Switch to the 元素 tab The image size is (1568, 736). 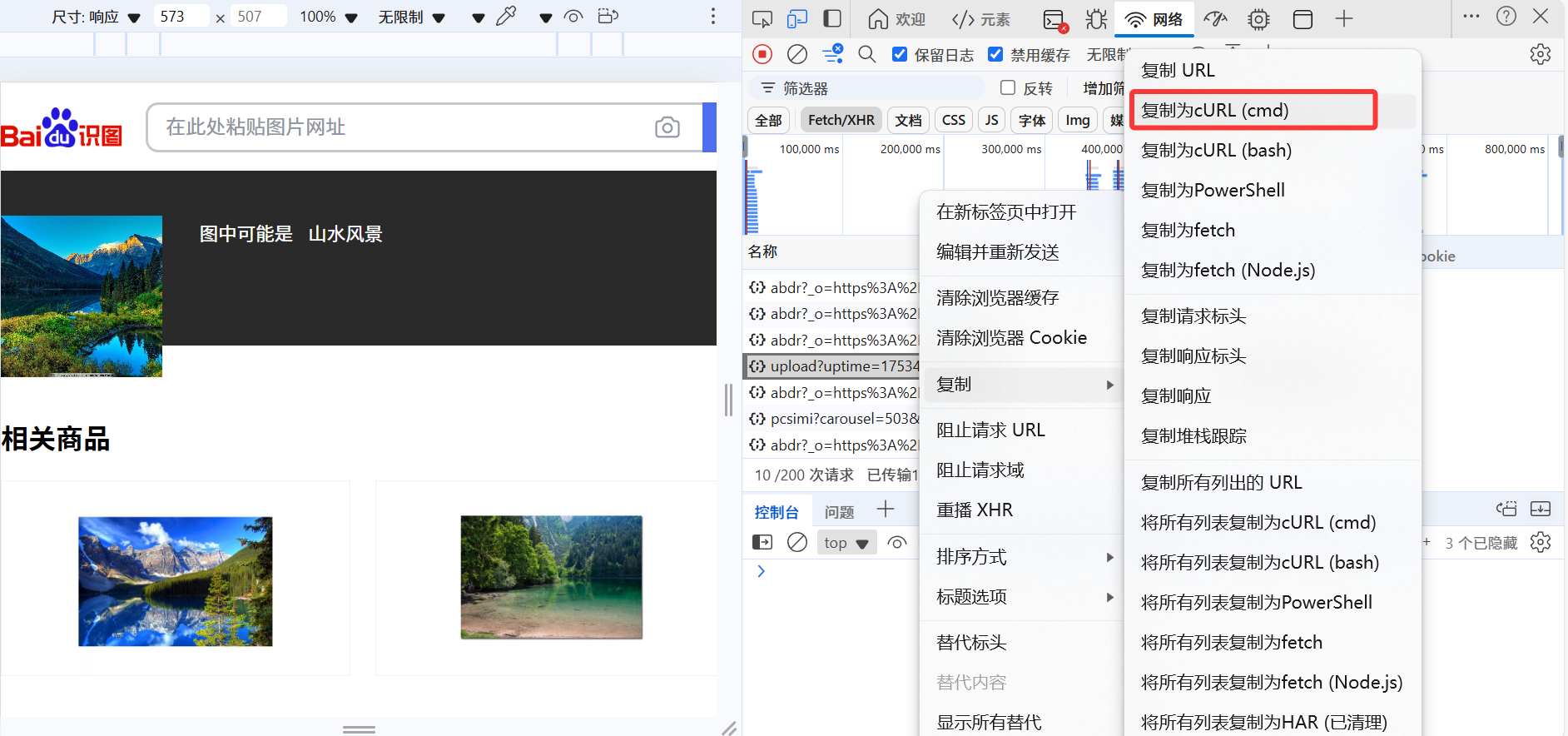980,19
